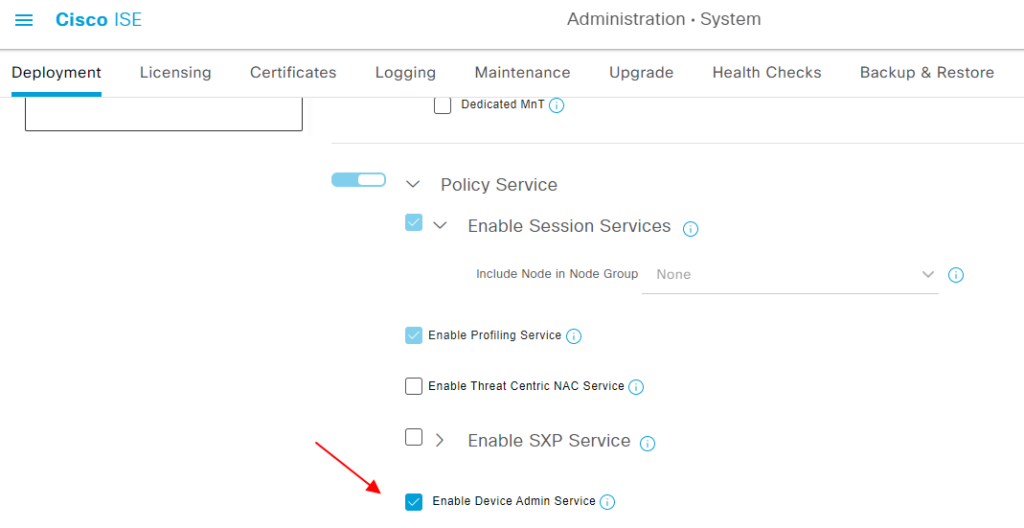
Task: Click the Cisco ISE logo link
Action: pos(98,20)
